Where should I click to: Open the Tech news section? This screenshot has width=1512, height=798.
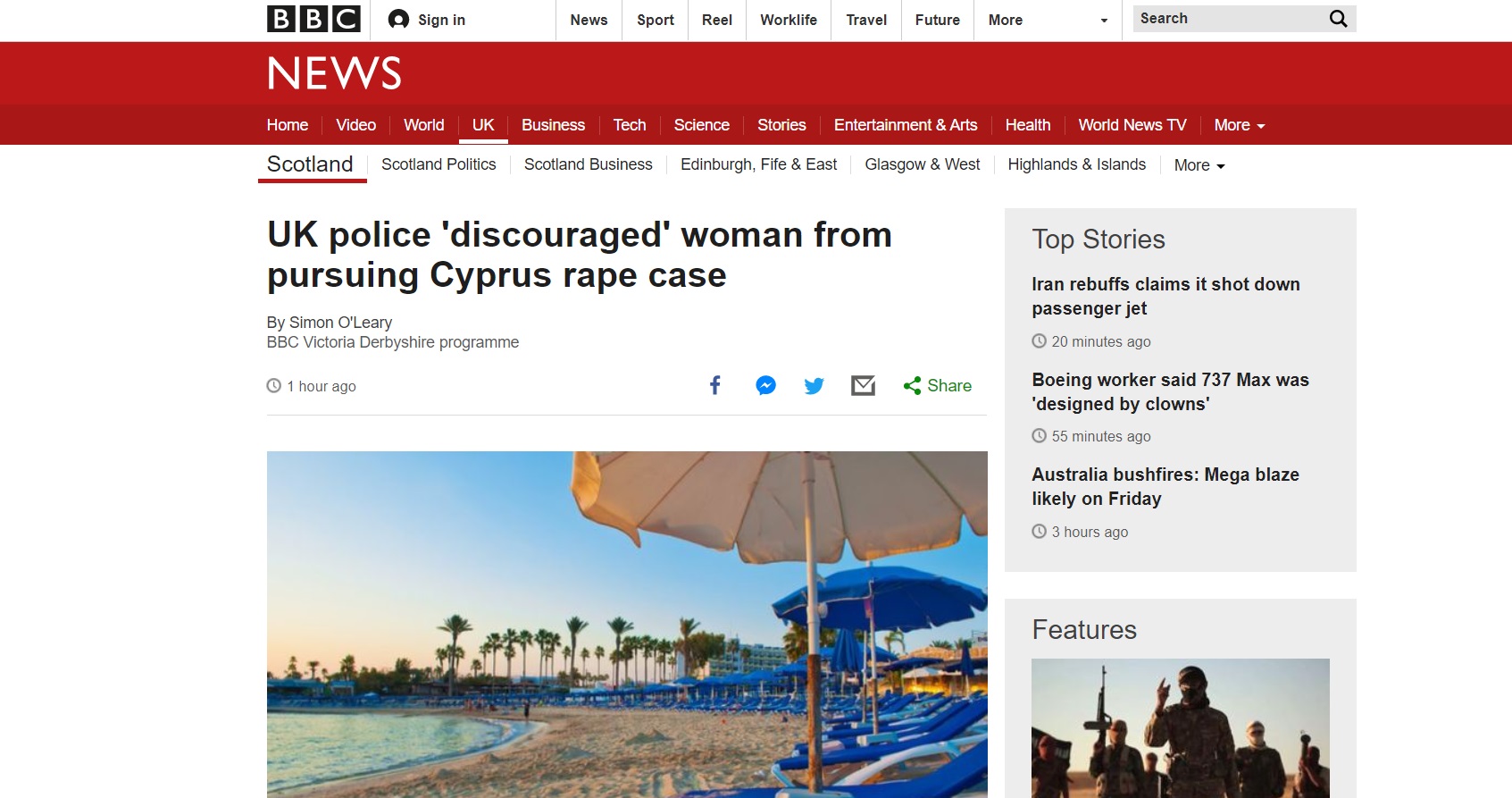(x=630, y=125)
